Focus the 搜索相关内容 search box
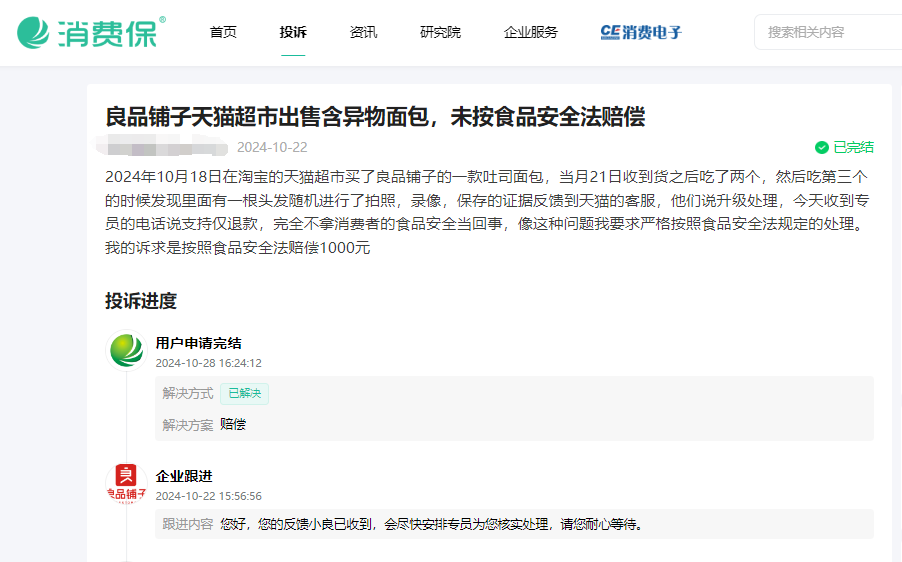 click(x=828, y=32)
